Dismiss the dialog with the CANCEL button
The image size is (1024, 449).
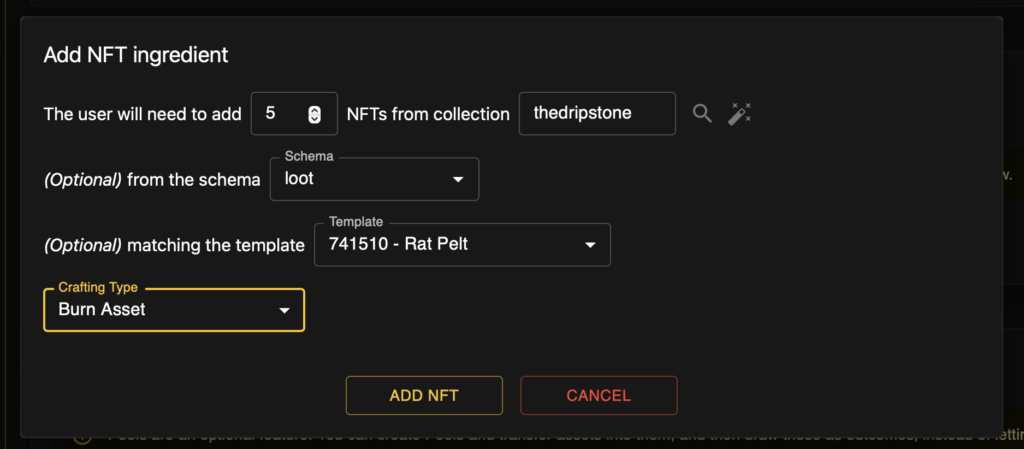(599, 395)
